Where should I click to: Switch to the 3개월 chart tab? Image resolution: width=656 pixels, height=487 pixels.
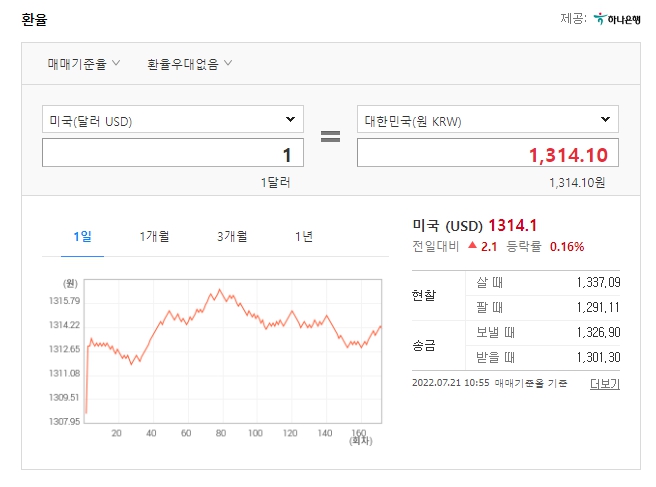coord(232,237)
